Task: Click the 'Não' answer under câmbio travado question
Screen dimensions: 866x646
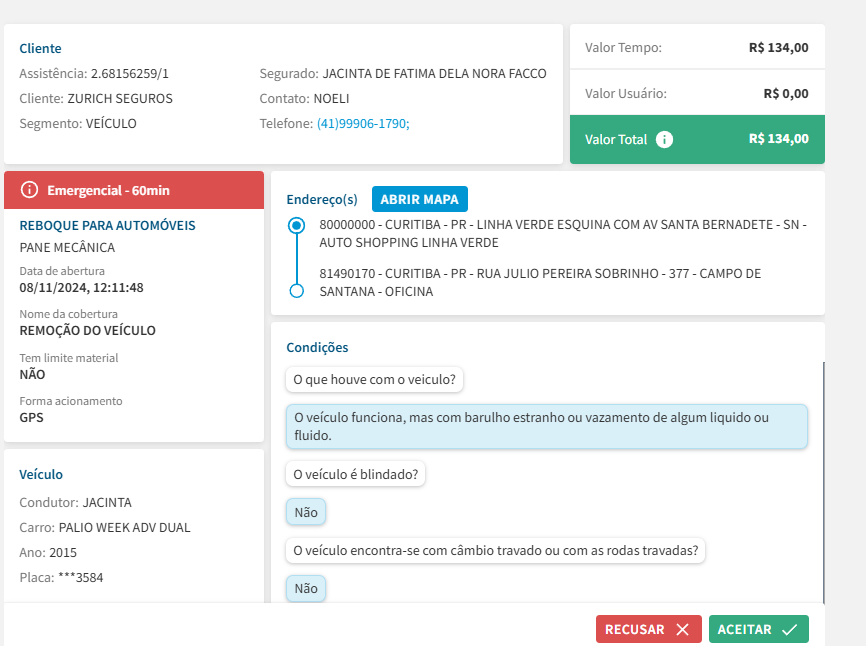Action: click(306, 588)
